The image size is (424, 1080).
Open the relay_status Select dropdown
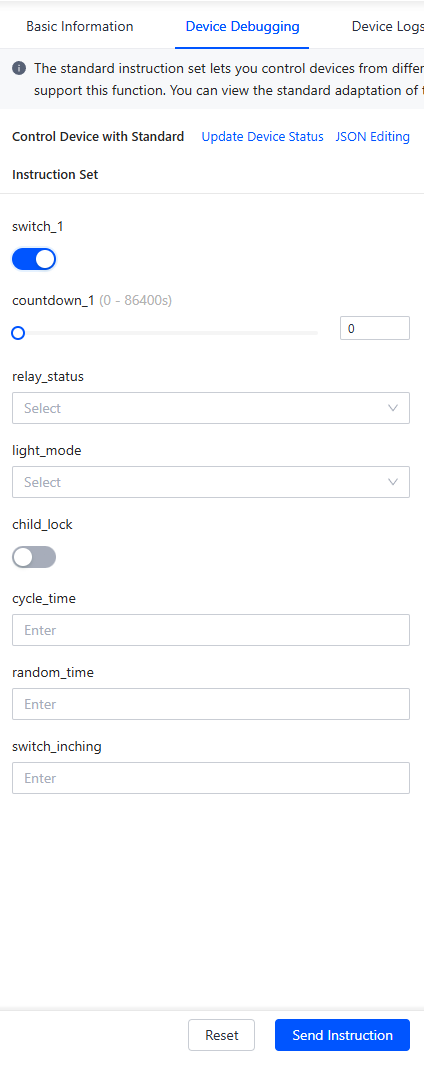point(211,408)
